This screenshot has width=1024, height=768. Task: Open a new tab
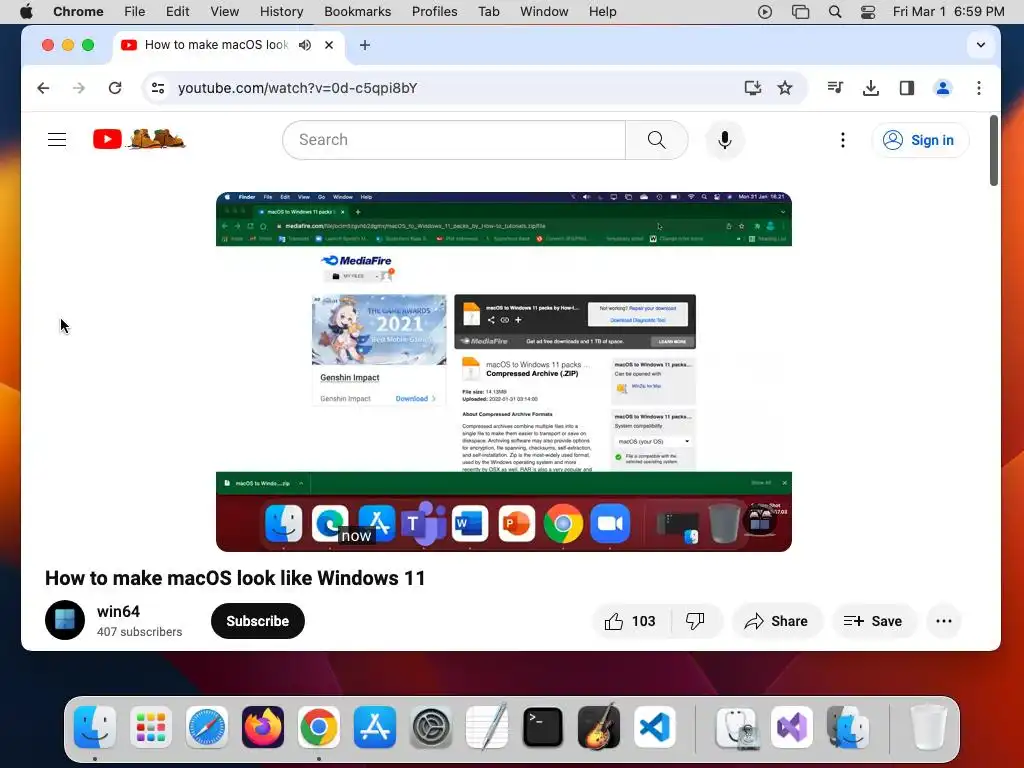click(365, 45)
